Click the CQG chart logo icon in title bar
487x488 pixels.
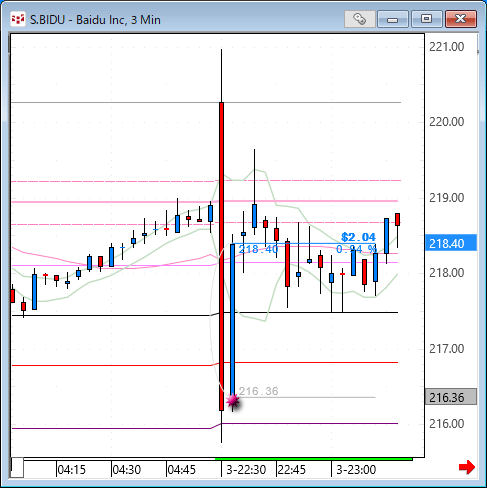pos(17,19)
